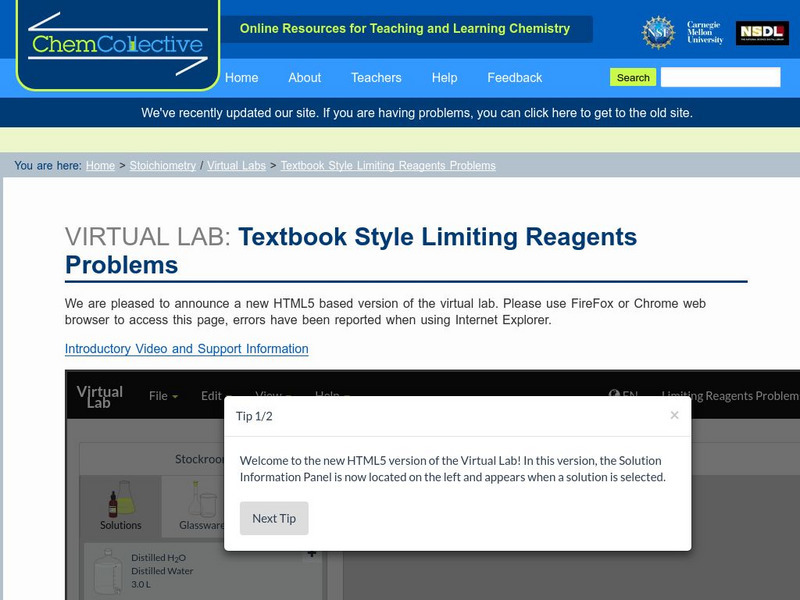800x600 pixels.
Task: Open Introductory Video and Support Information
Action: click(186, 349)
